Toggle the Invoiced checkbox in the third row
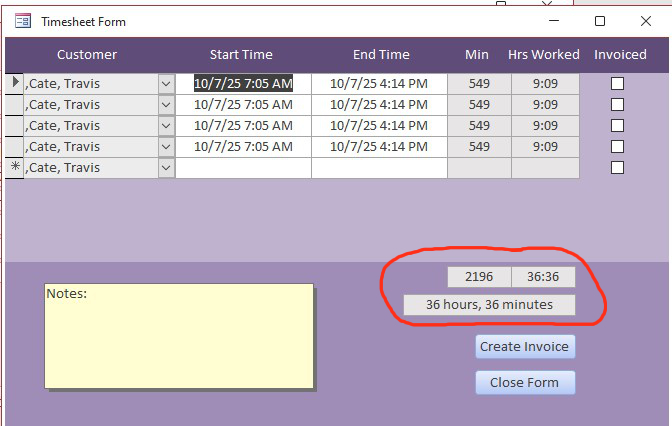672x426 pixels. pos(617,125)
